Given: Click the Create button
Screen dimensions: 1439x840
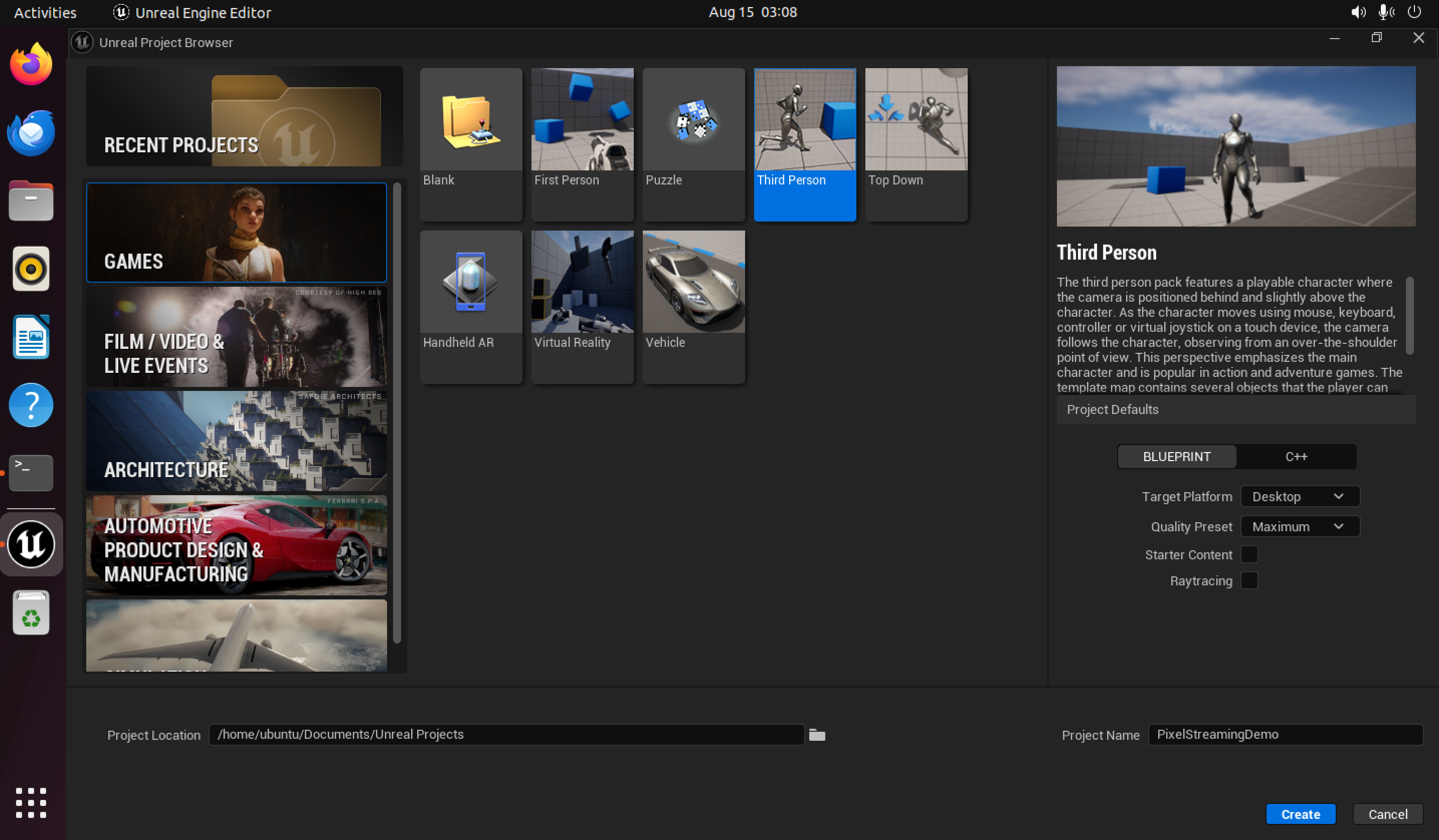Looking at the screenshot, I should coord(1300,814).
